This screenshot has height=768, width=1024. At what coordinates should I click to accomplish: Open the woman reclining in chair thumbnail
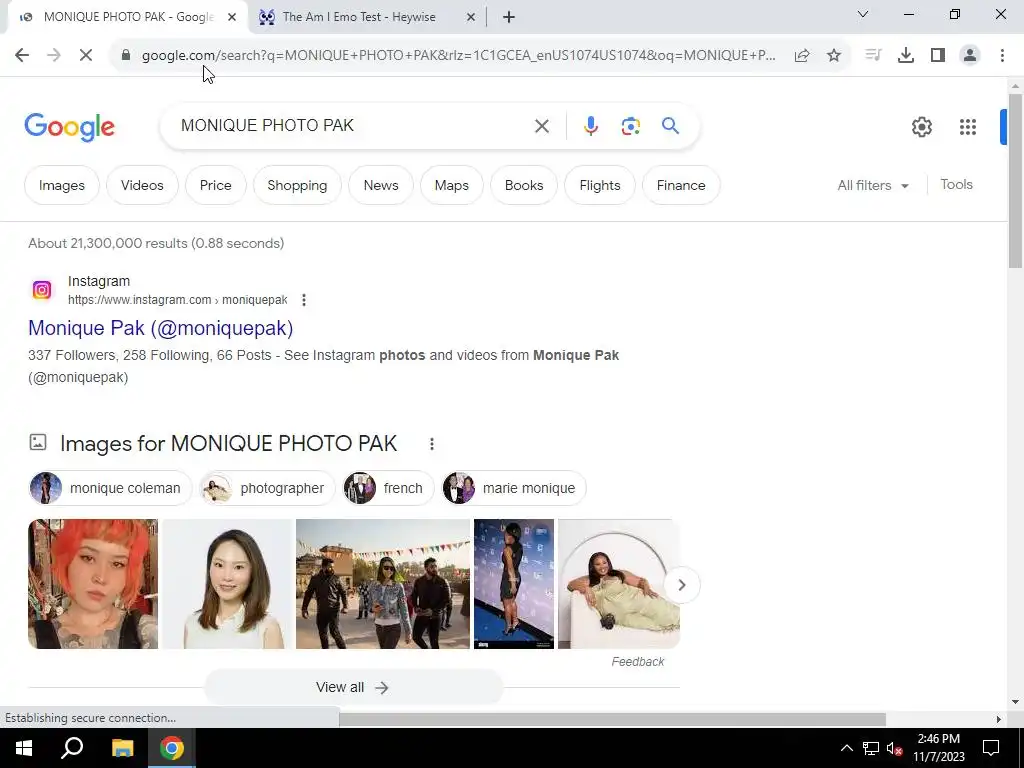point(618,584)
